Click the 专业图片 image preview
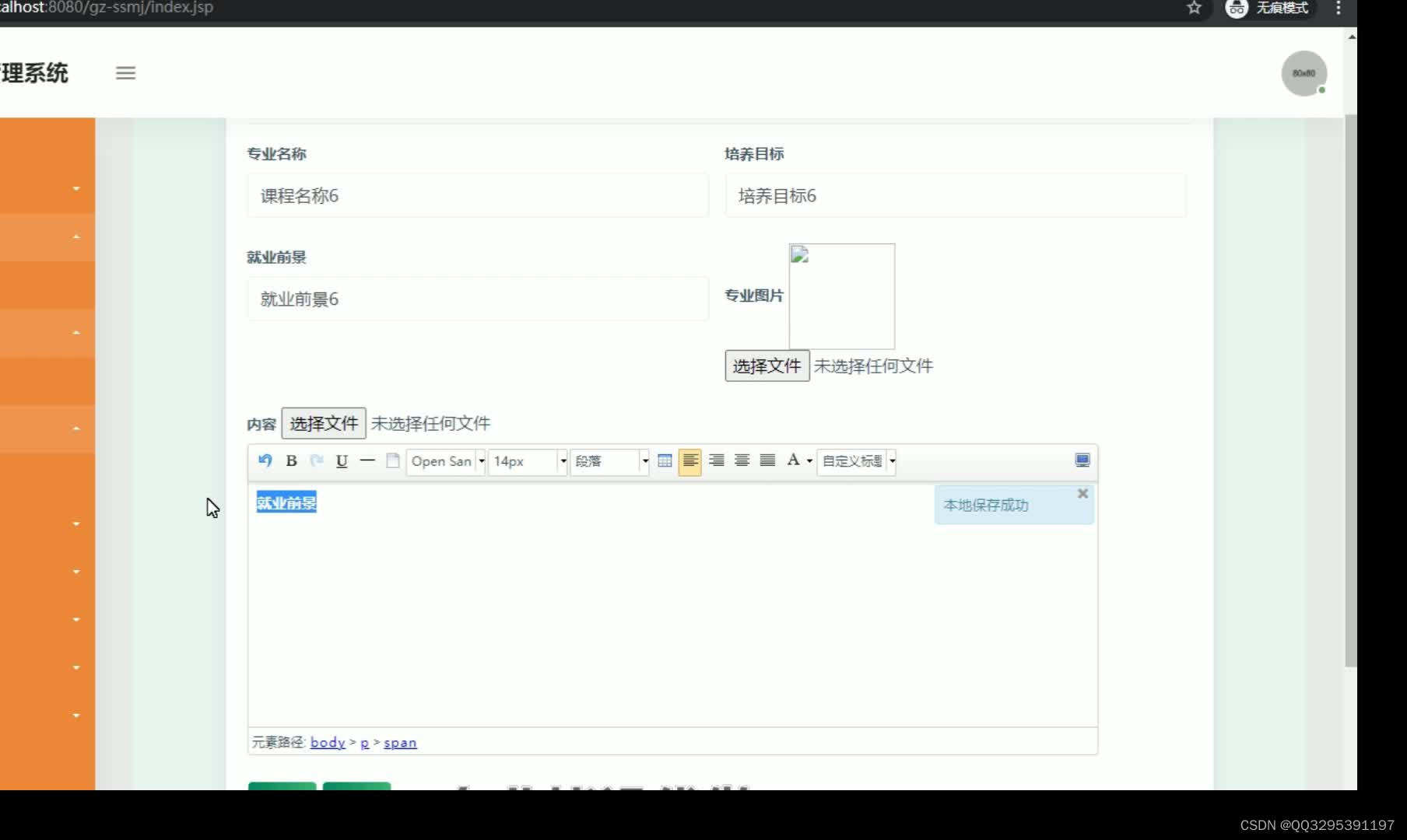 tap(842, 296)
